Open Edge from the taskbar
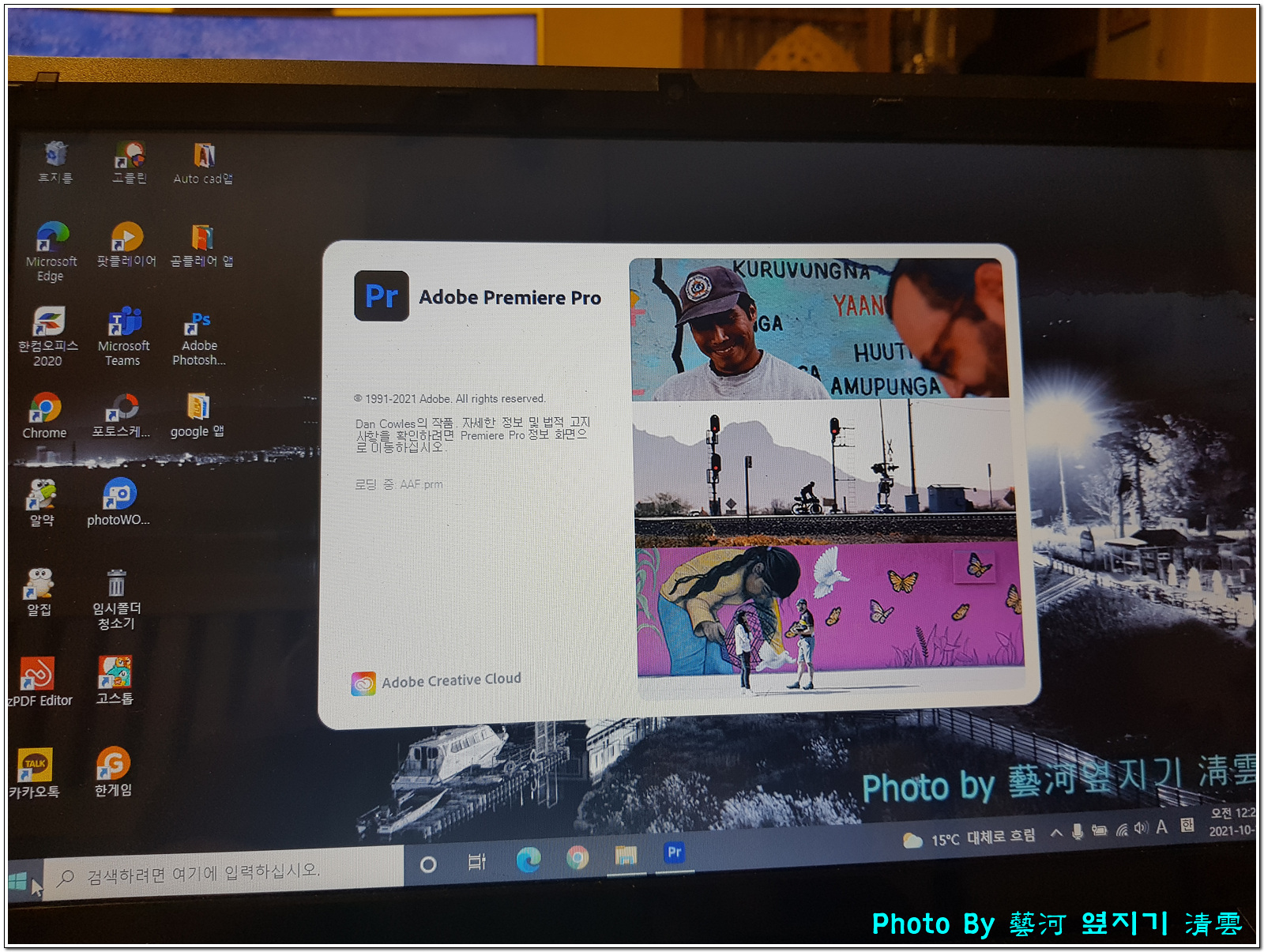The height and width of the screenshot is (952, 1264). pyautogui.click(x=529, y=859)
